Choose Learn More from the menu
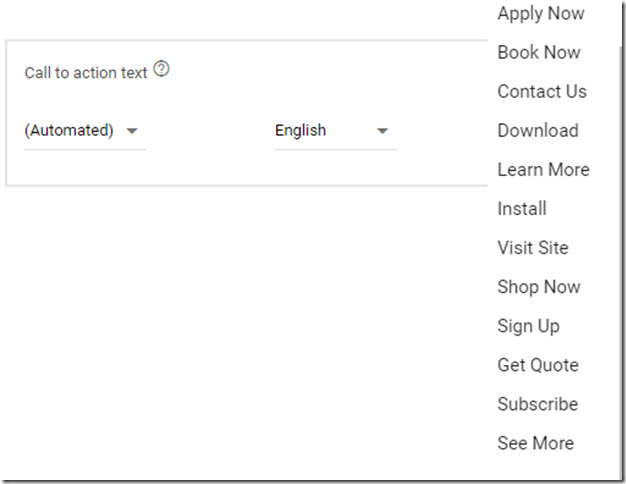 (543, 170)
